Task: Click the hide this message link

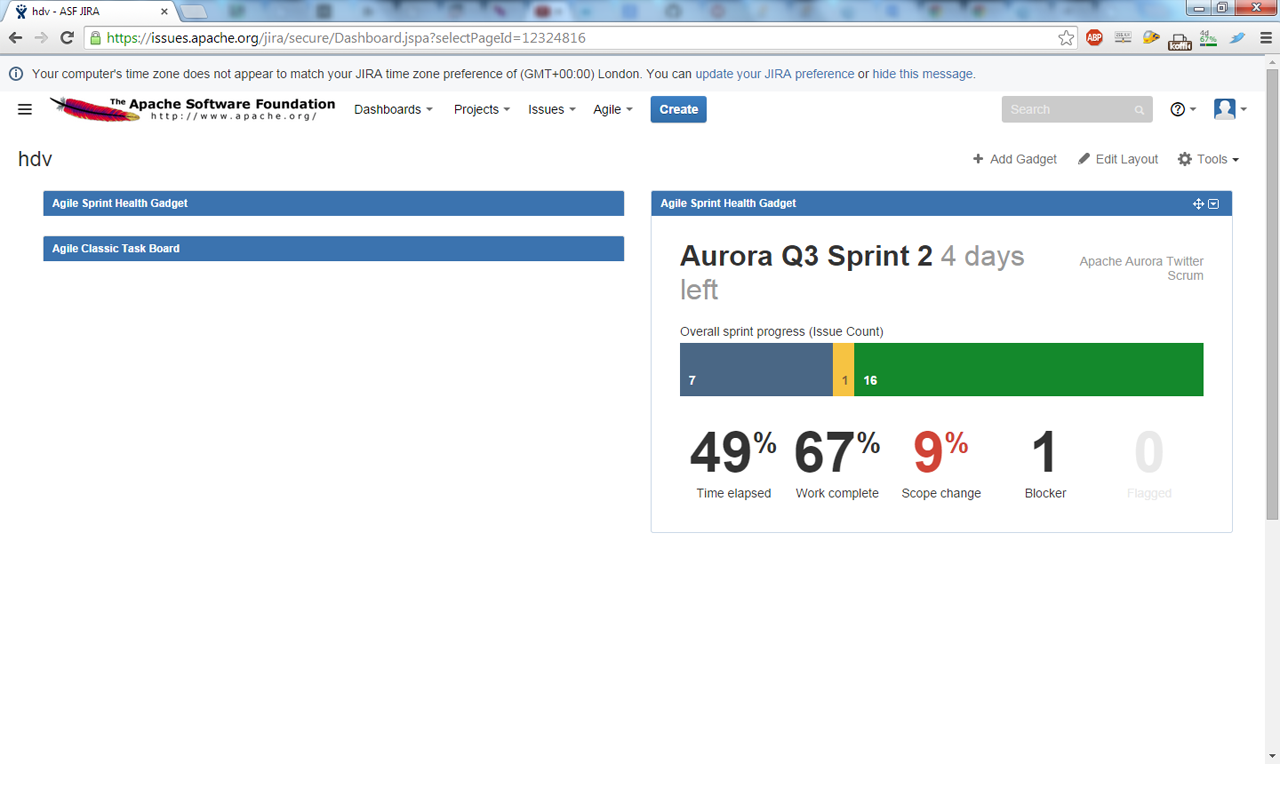Action: point(922,74)
